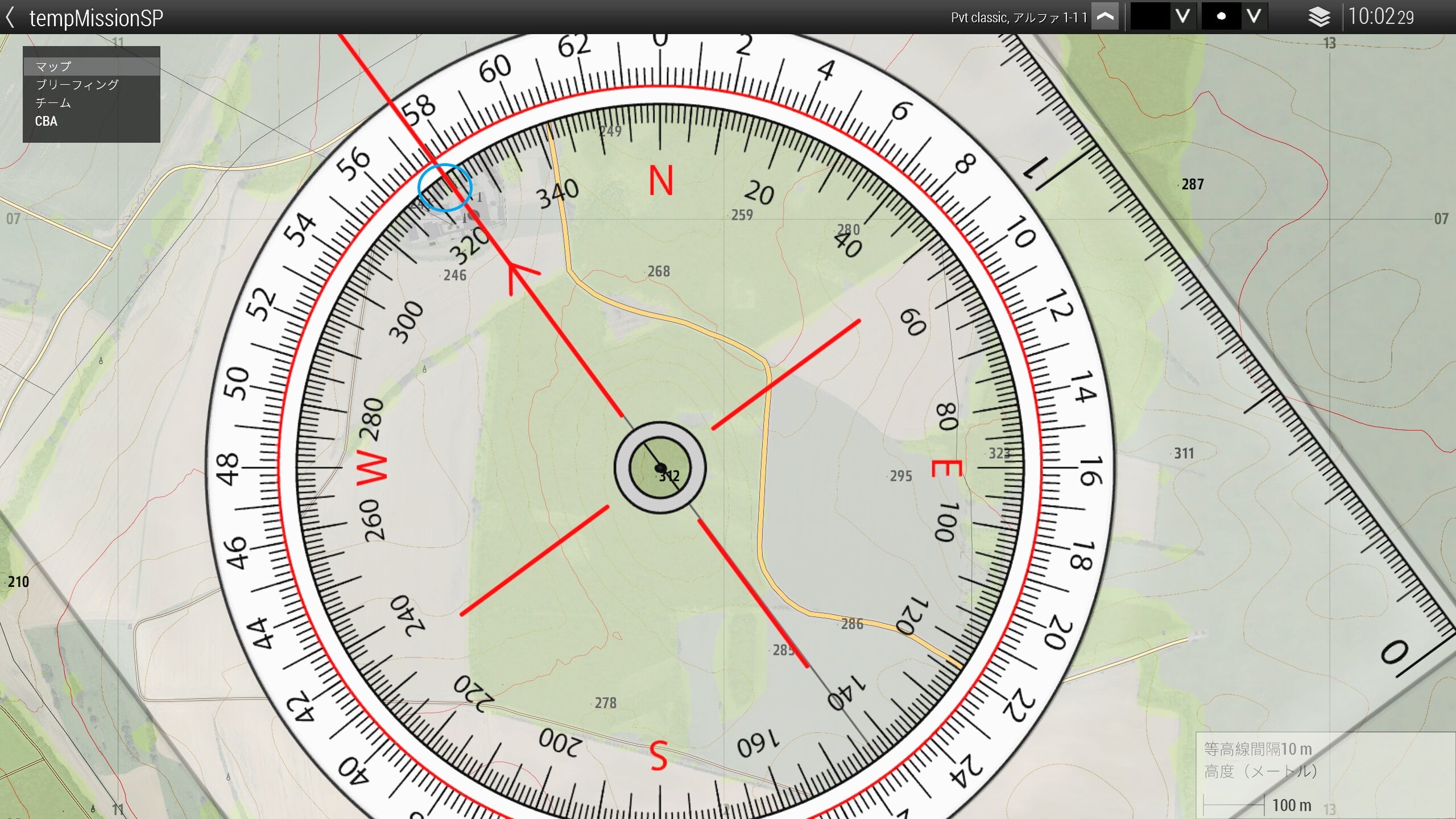
Task: Click the blue circle marker on the map
Action: (x=445, y=187)
